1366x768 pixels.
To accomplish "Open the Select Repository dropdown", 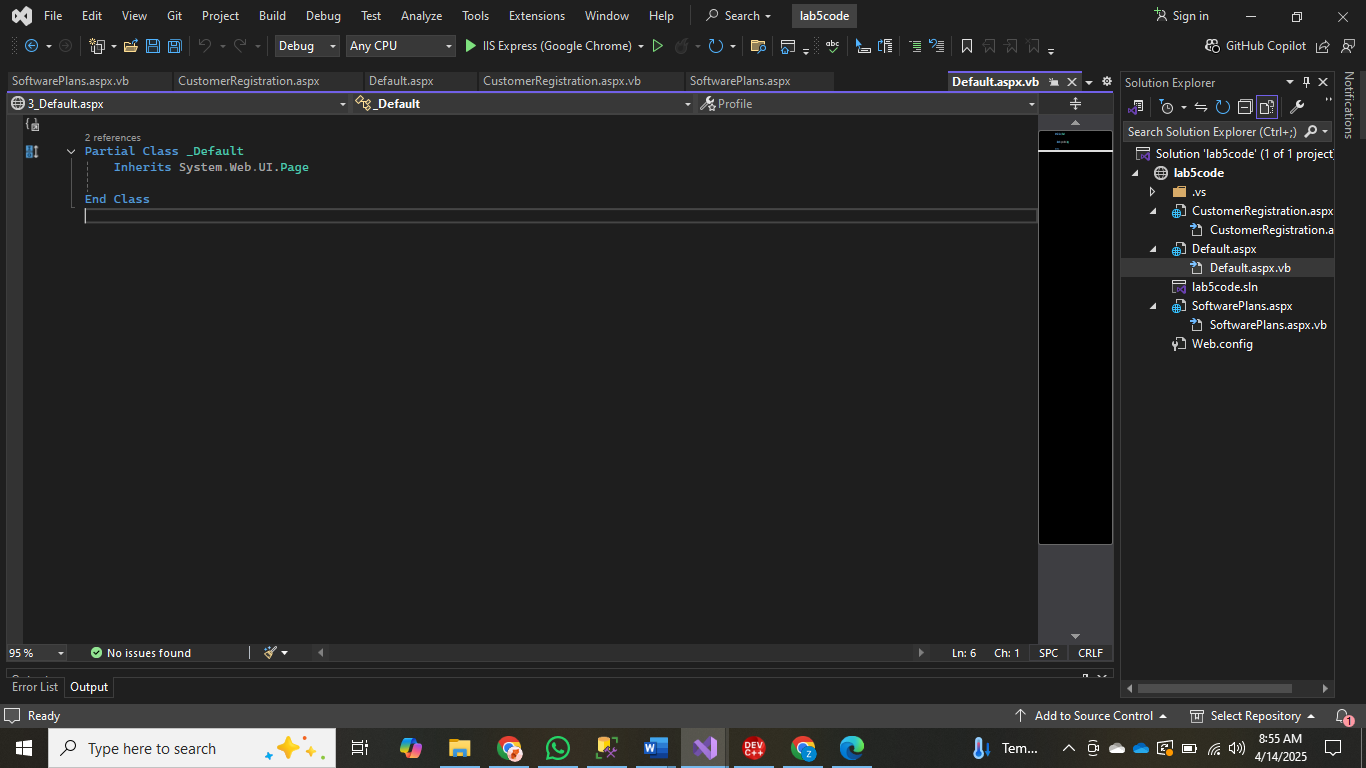I will pos(1254,716).
